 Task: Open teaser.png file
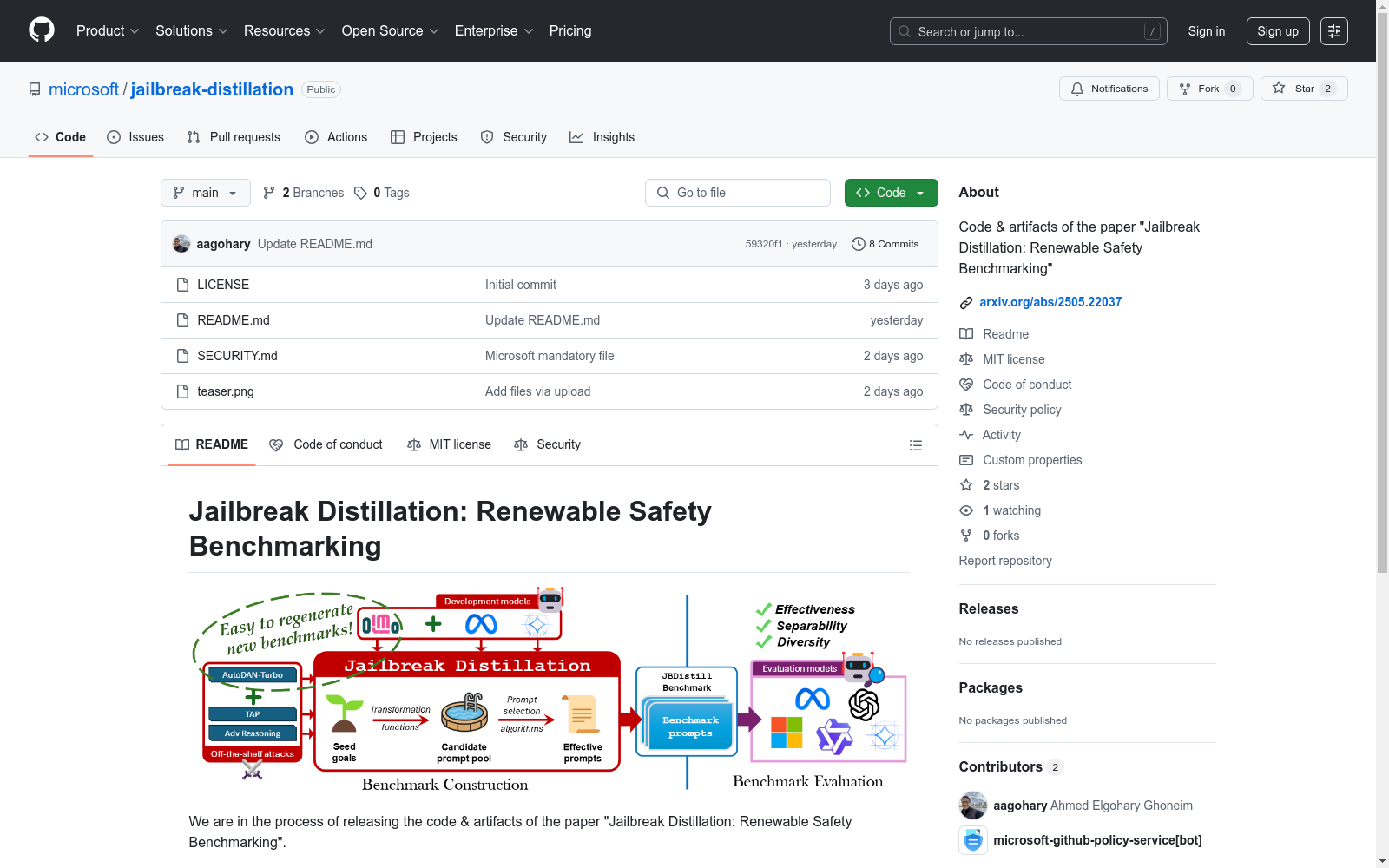click(226, 391)
